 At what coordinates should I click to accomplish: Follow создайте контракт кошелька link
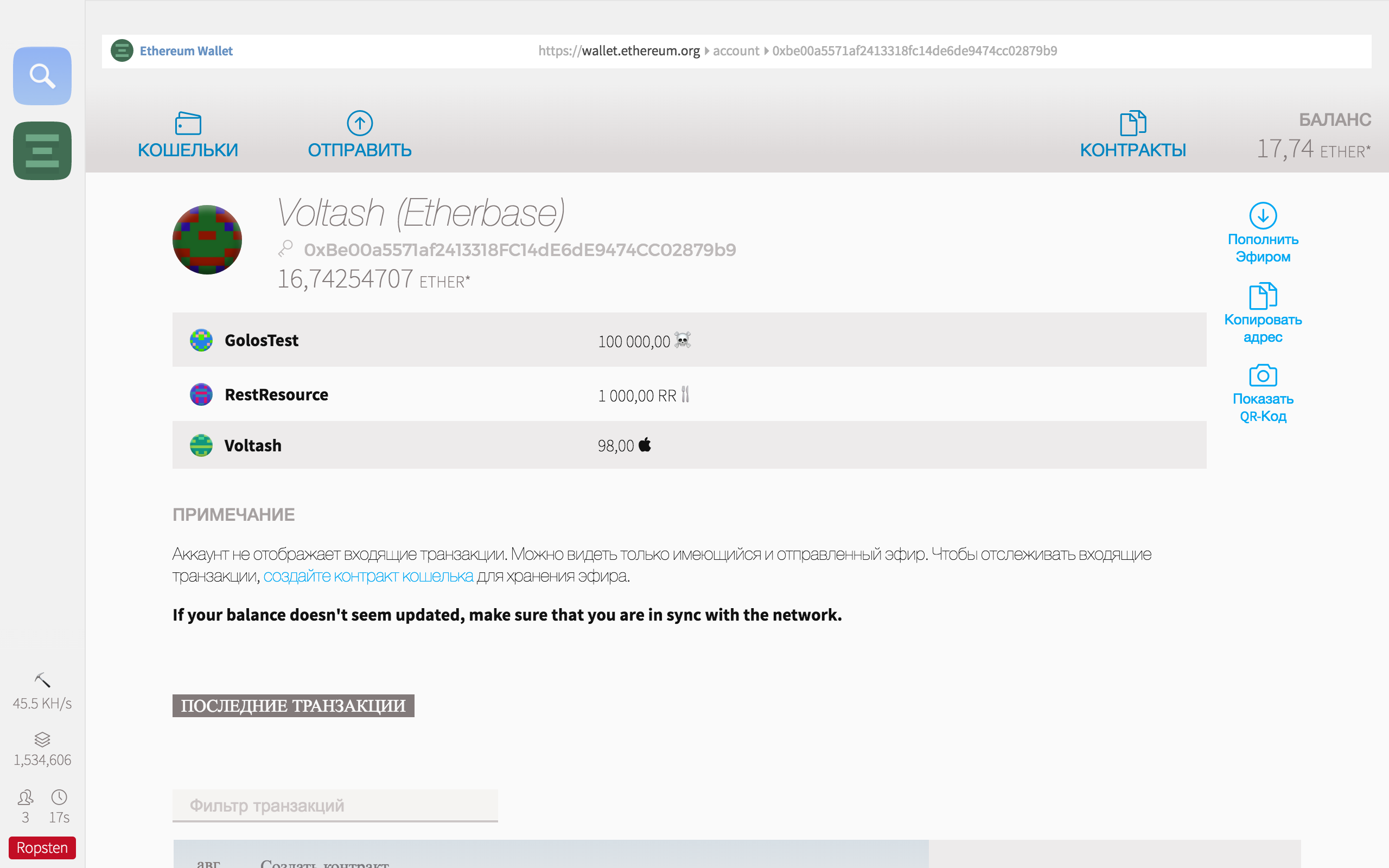(x=368, y=576)
